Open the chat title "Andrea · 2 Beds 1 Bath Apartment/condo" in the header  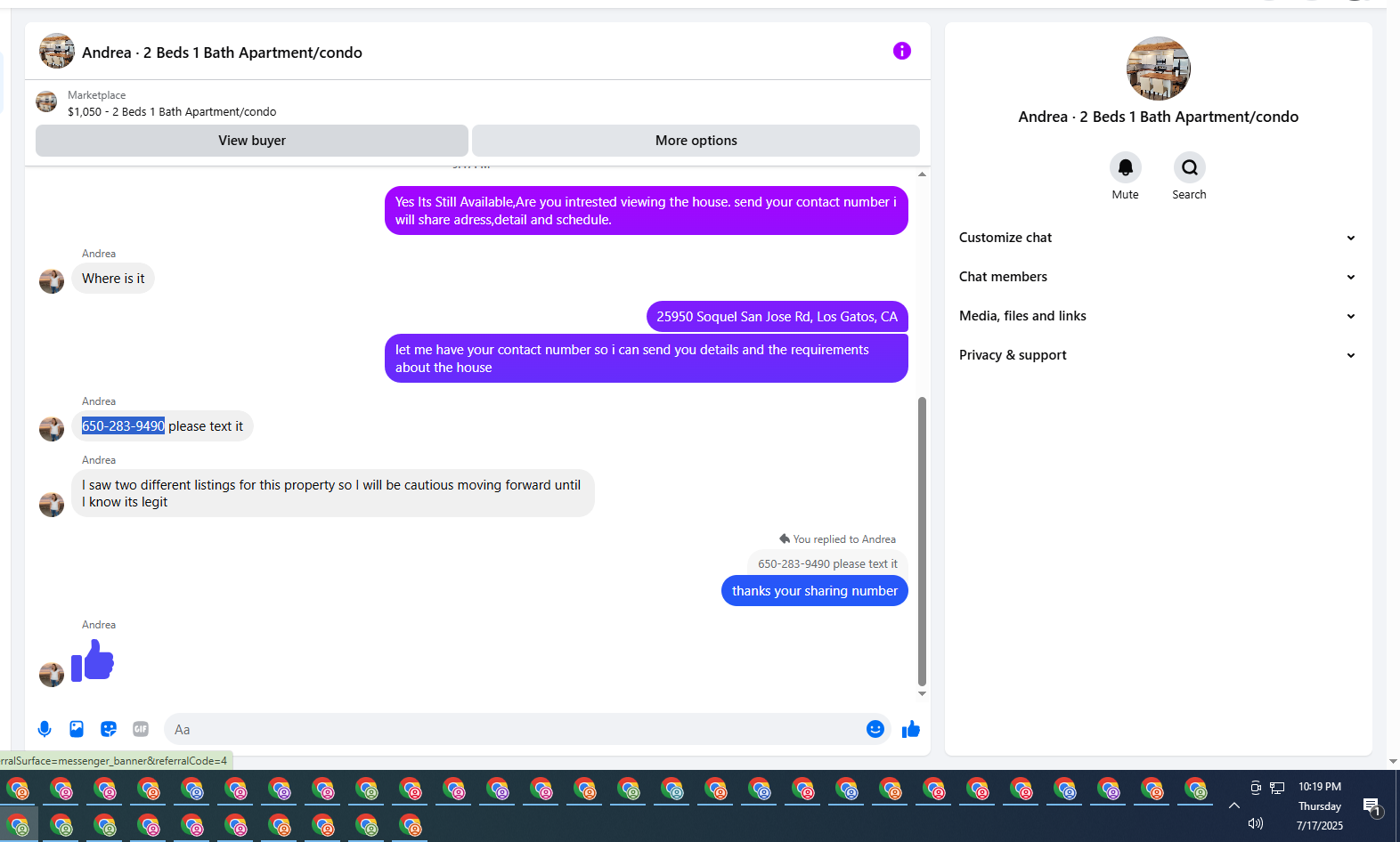[x=222, y=53]
